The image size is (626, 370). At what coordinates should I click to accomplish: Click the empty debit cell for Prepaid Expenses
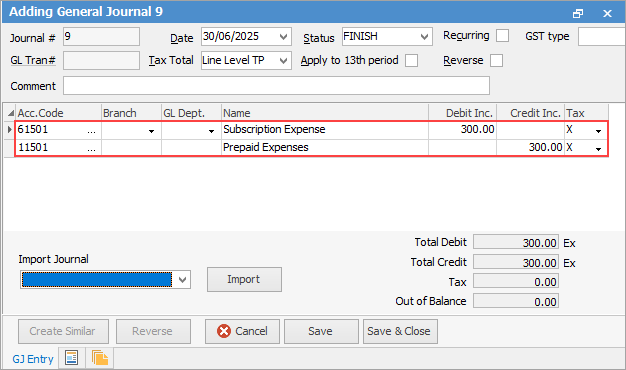coord(462,148)
